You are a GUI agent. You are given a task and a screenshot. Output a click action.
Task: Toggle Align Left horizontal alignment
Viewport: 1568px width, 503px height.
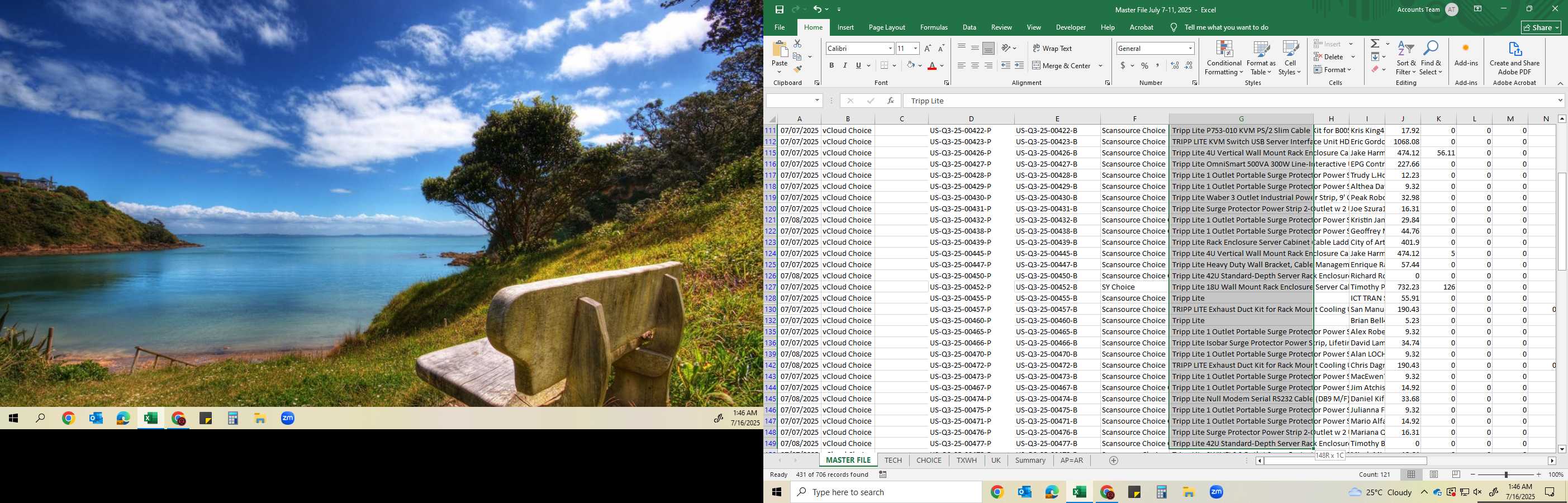pyautogui.click(x=962, y=65)
